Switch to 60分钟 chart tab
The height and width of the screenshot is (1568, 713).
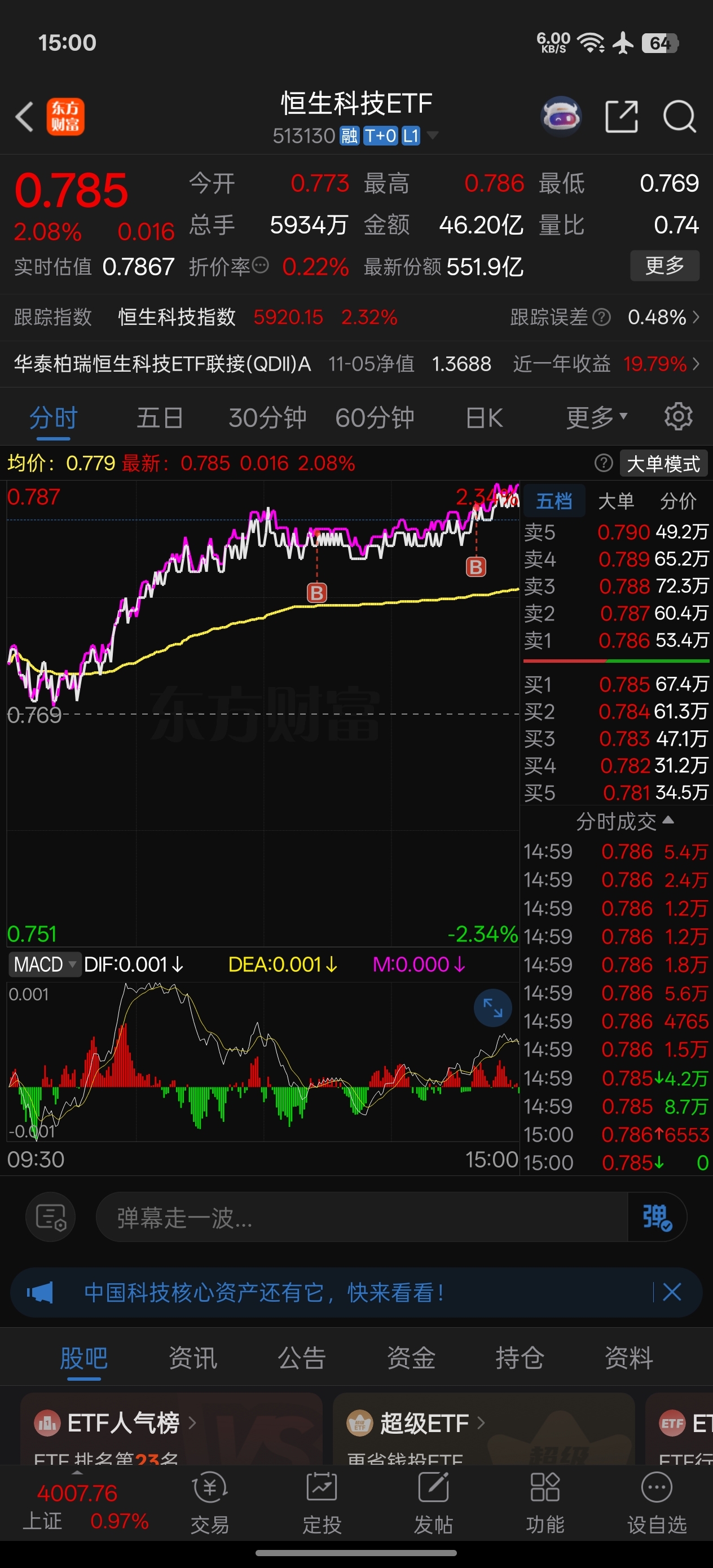(375, 417)
